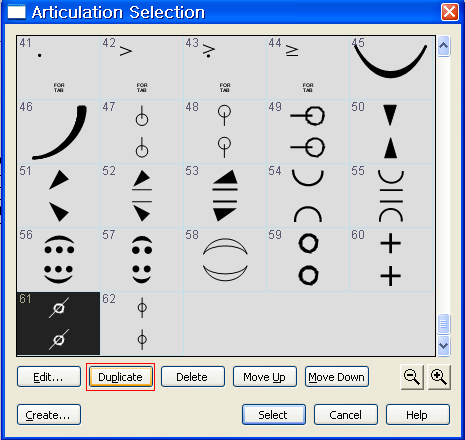465x440 pixels.
Task: Confirm with the Select button
Action: tap(274, 415)
